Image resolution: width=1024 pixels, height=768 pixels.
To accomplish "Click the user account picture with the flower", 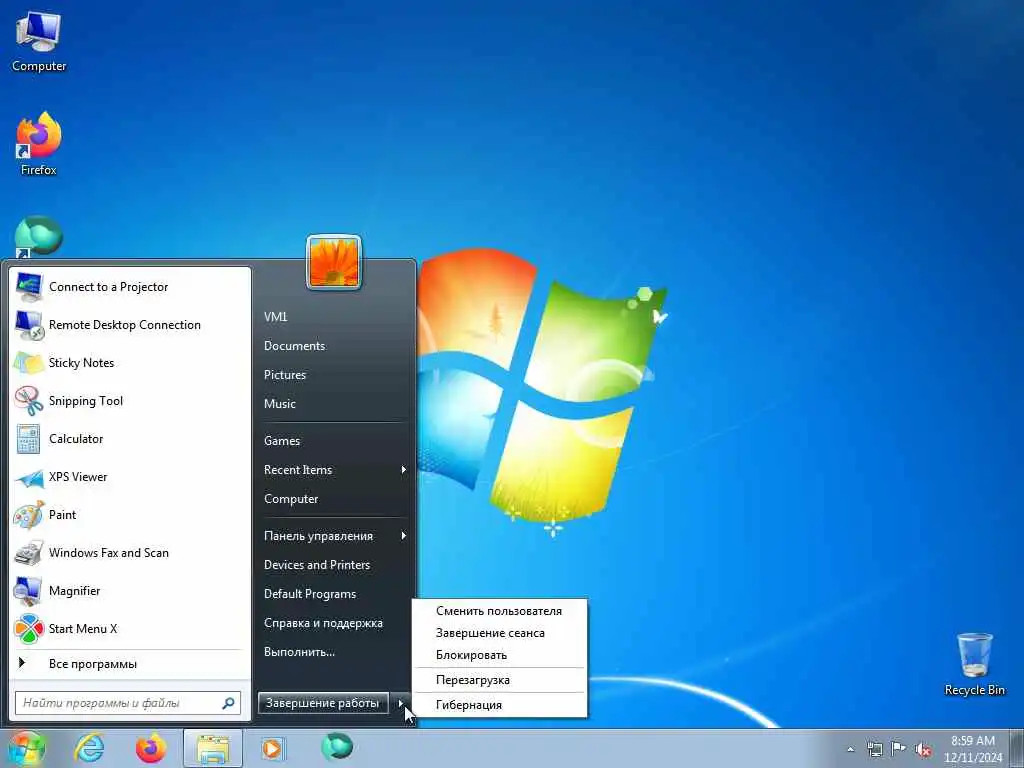I will pyautogui.click(x=334, y=262).
